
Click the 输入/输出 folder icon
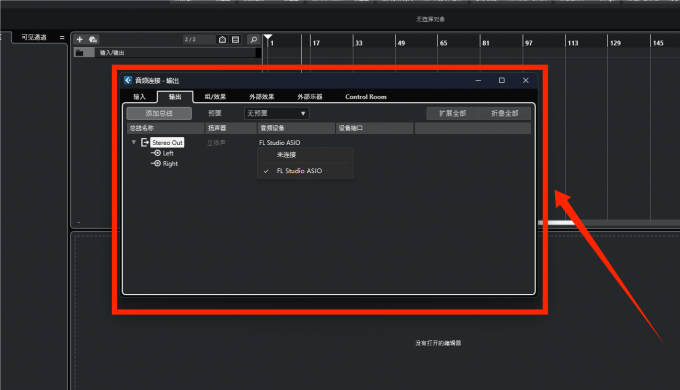[79, 53]
